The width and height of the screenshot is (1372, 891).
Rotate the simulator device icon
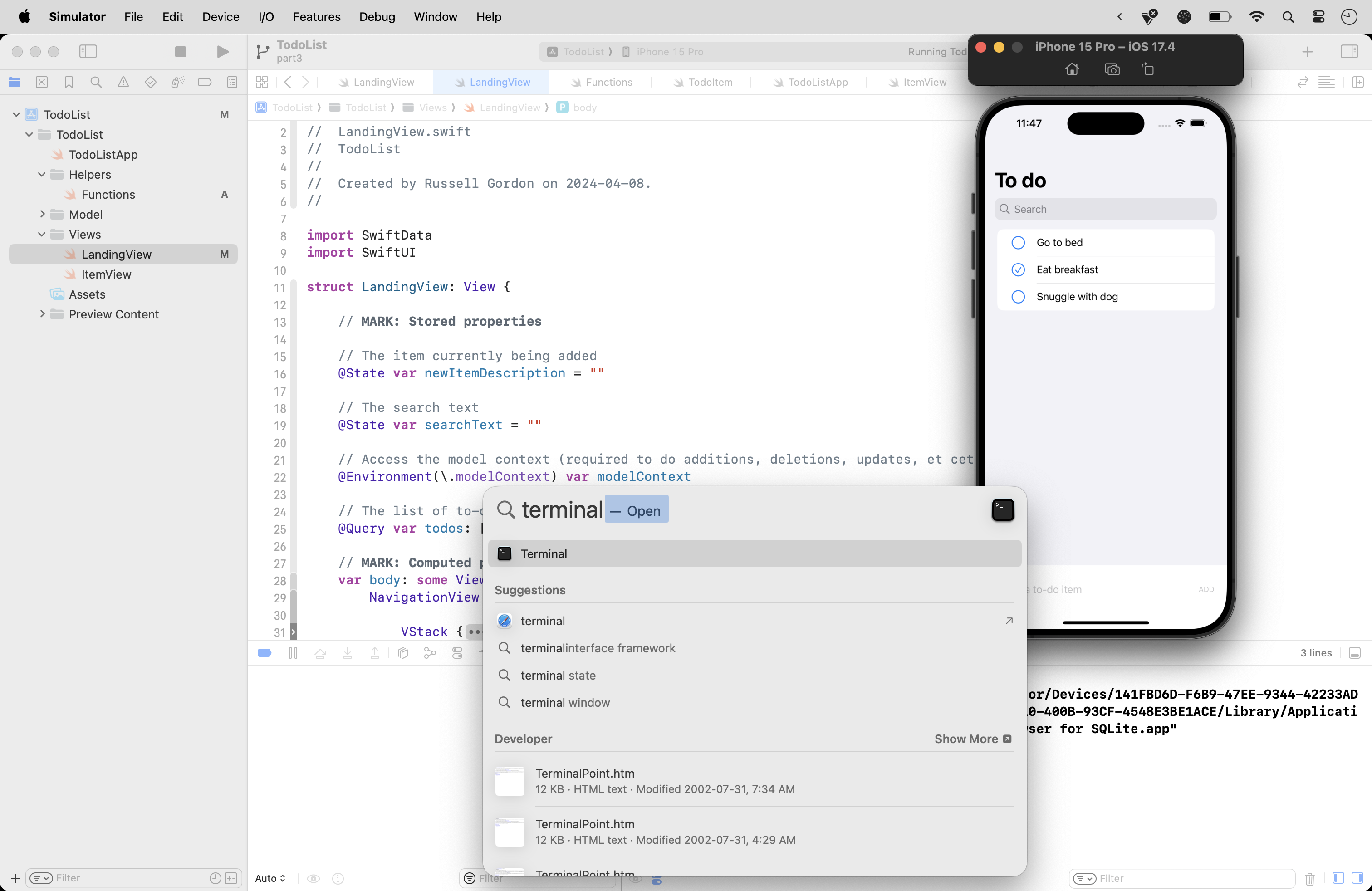click(1148, 70)
